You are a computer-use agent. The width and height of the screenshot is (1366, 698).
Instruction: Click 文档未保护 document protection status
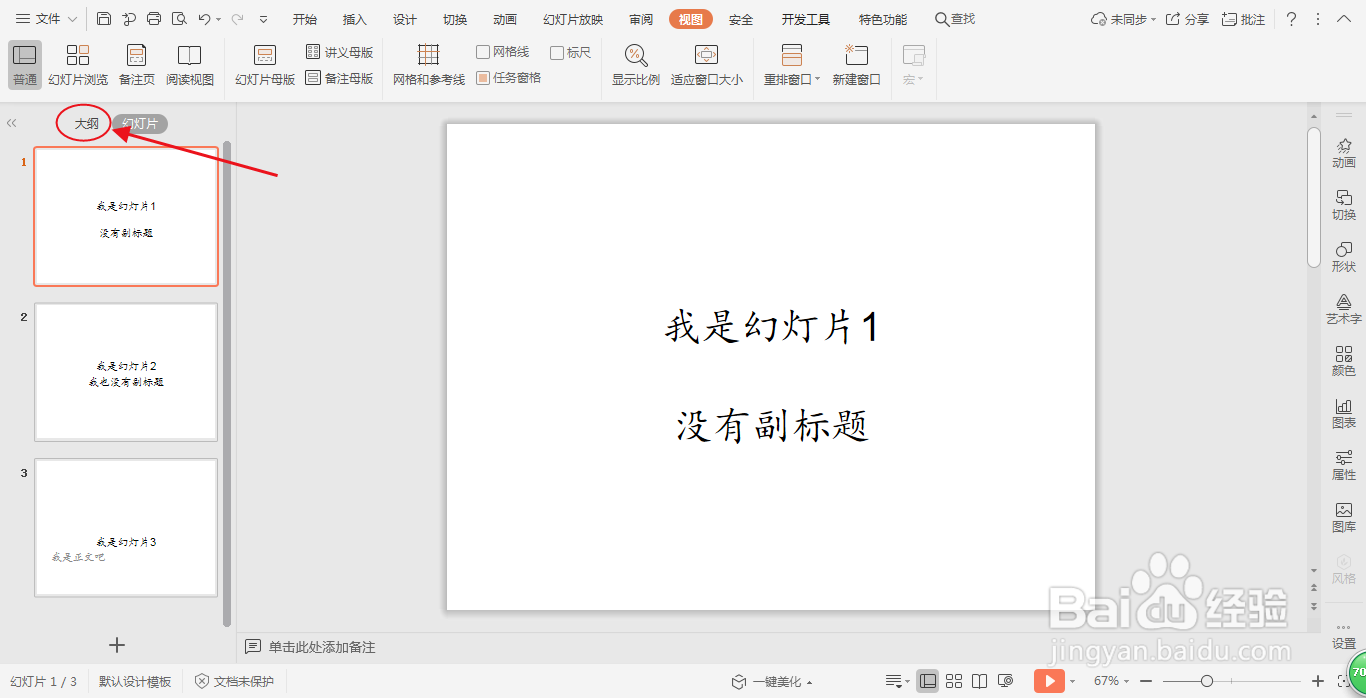coord(234,681)
